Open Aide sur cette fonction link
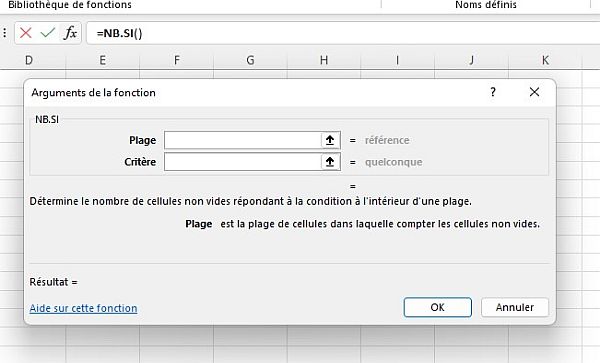Viewport: 600px width, 363px height. [x=83, y=308]
